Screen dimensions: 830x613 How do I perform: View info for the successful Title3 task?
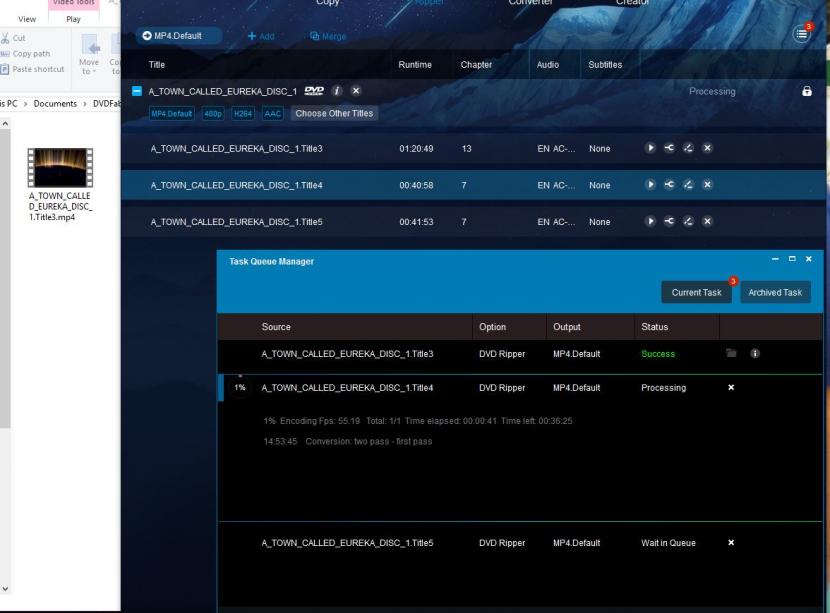coord(755,354)
